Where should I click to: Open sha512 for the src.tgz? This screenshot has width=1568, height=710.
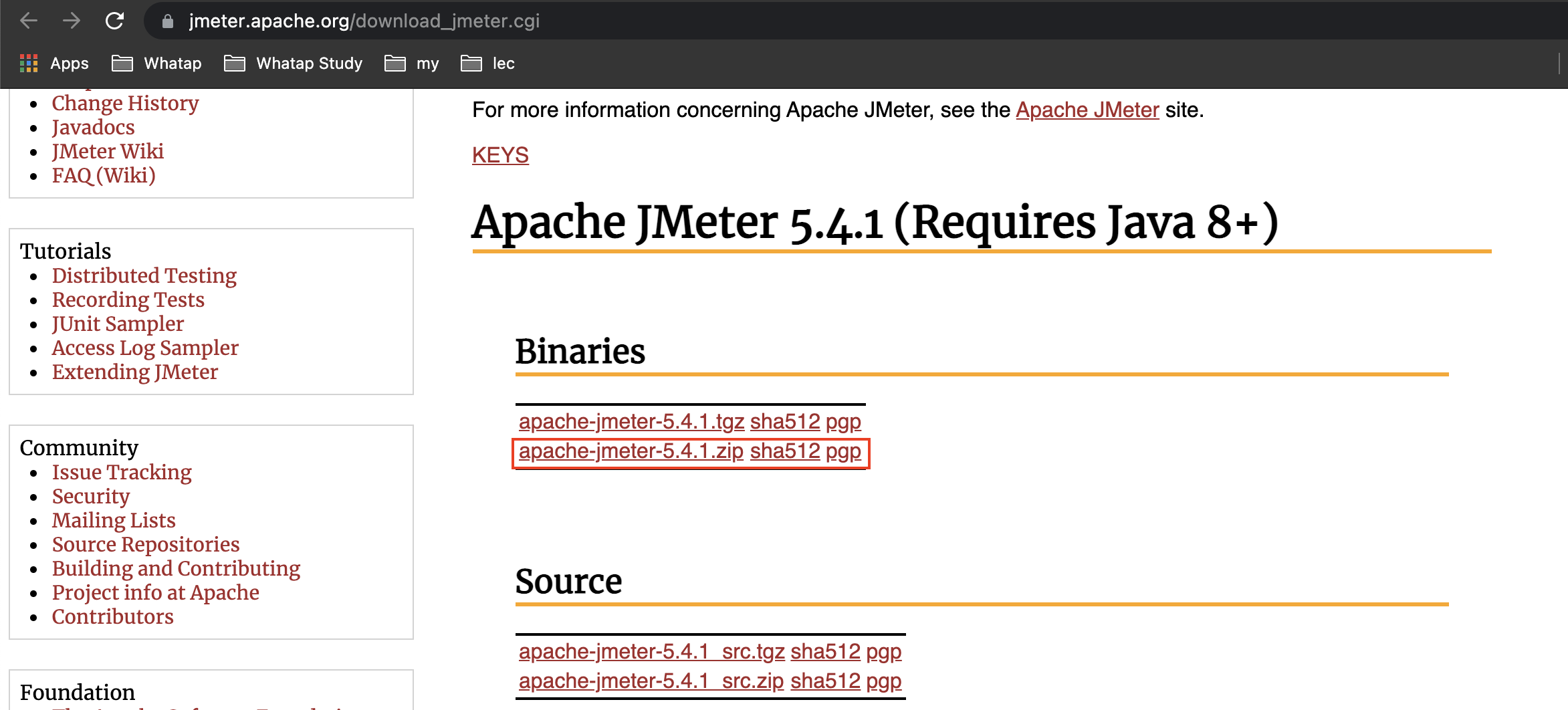[825, 652]
